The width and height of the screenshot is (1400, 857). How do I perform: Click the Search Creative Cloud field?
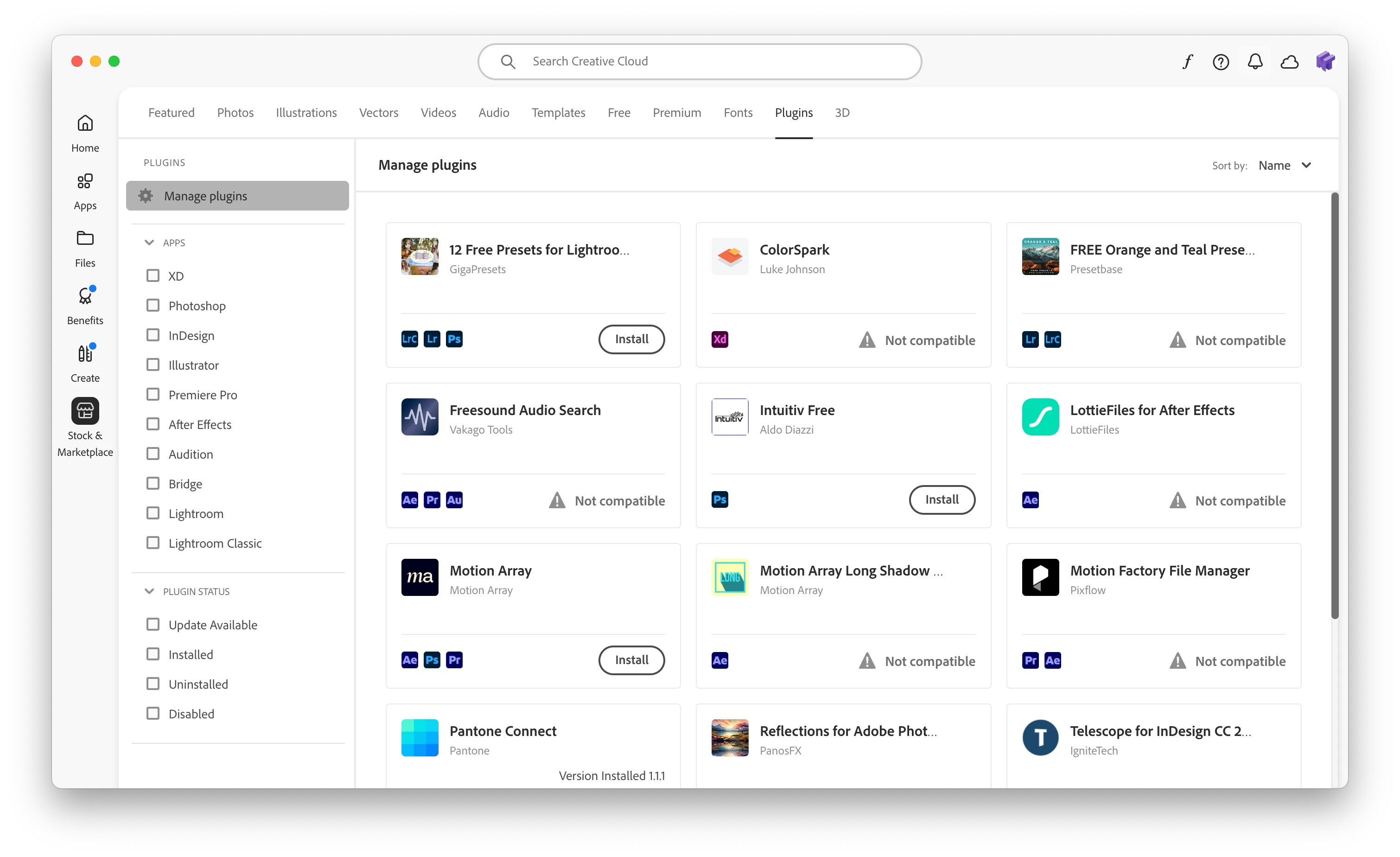click(x=699, y=61)
